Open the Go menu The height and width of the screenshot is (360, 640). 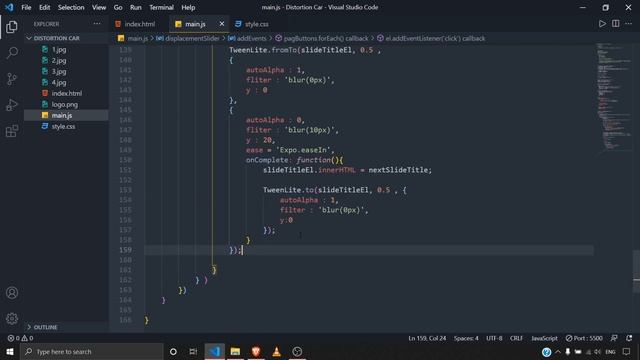coord(118,7)
